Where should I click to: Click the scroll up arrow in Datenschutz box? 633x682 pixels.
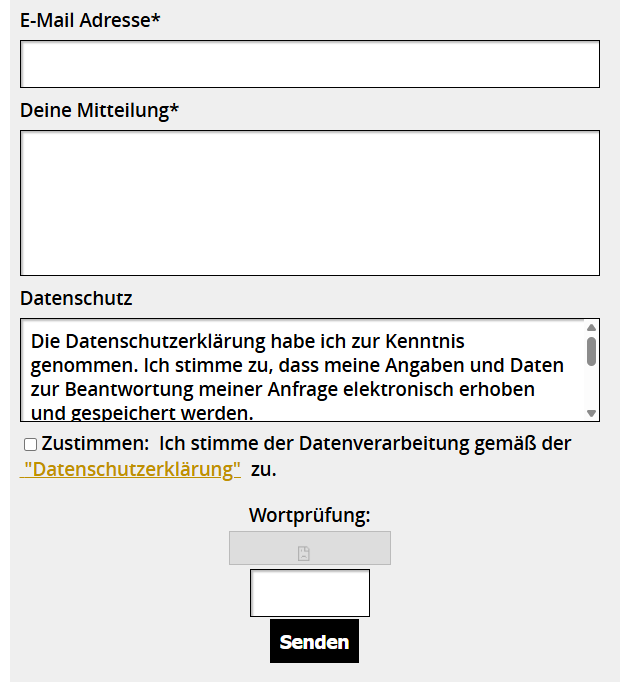[x=591, y=328]
